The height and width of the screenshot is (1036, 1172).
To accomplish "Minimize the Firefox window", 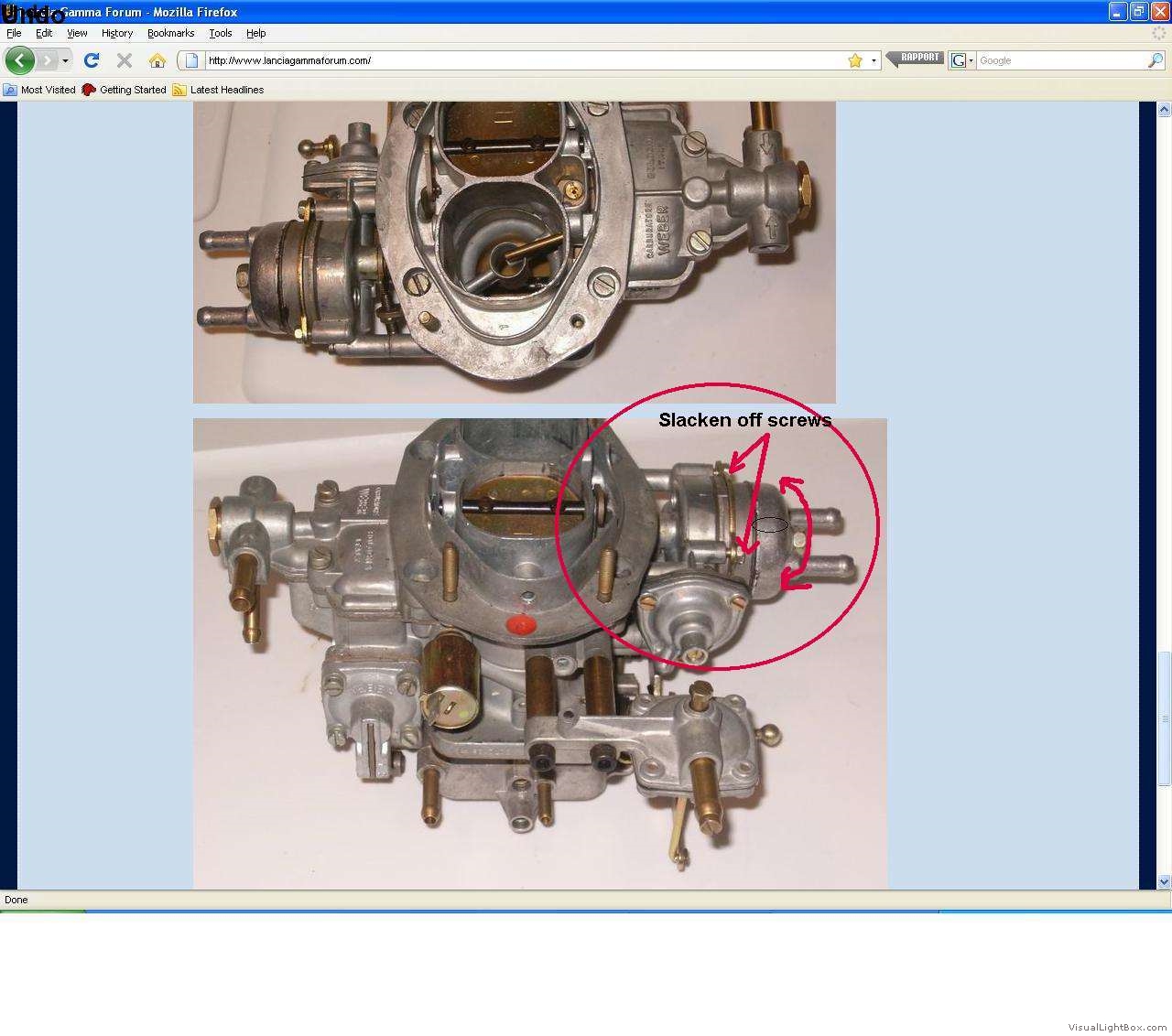I will tap(1117, 12).
